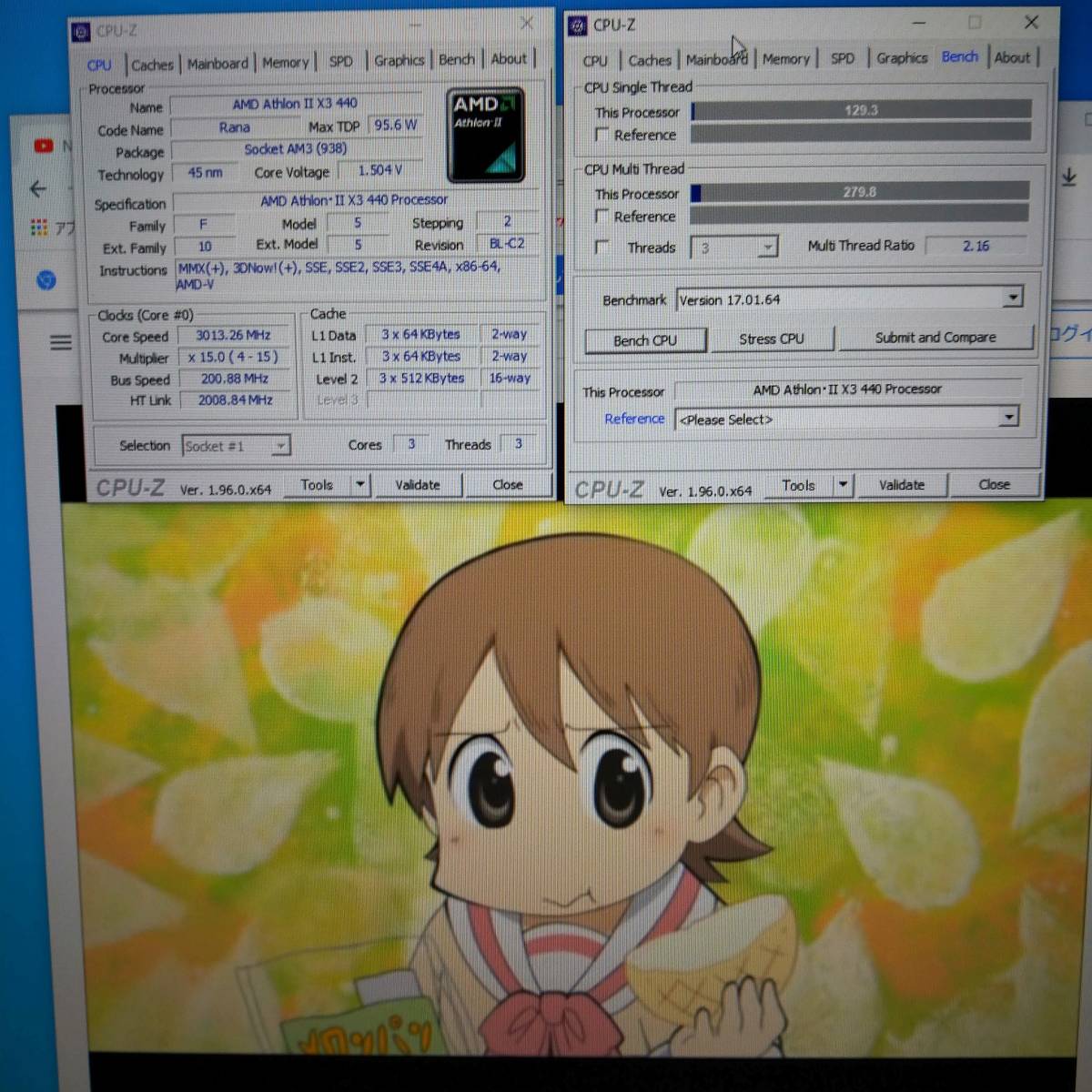The width and height of the screenshot is (1092, 1092).
Task: Click Validate in the right CPU-Z window
Action: click(x=902, y=485)
